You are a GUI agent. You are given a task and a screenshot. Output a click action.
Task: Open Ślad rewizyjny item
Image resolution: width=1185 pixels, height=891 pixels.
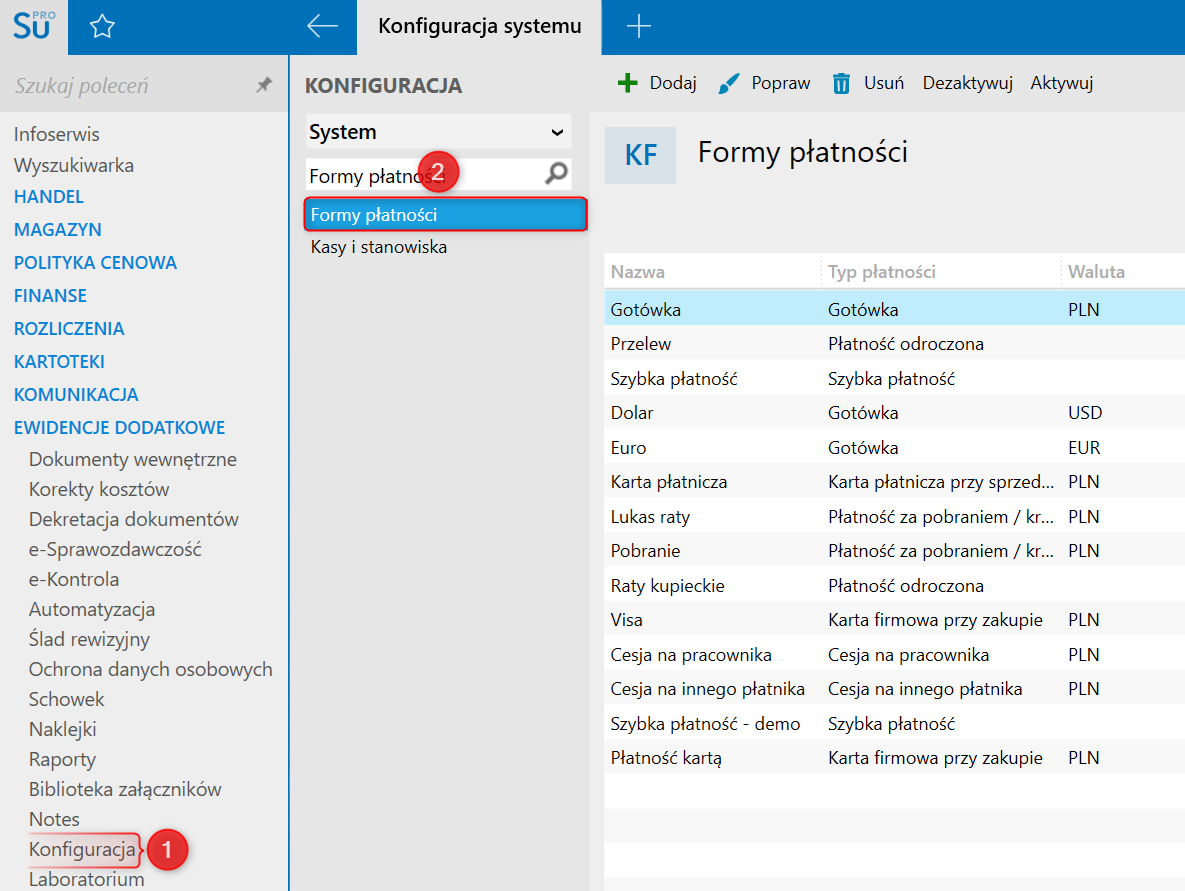[x=89, y=639]
